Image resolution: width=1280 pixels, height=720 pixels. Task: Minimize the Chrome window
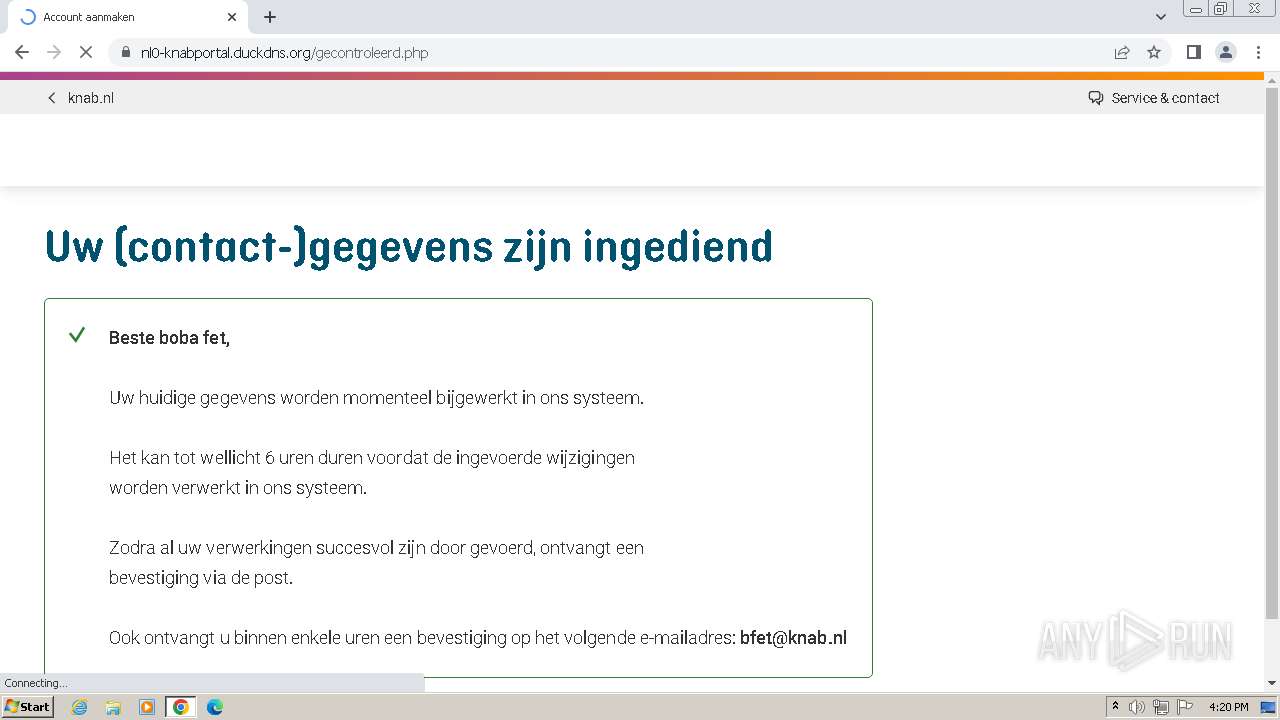(1196, 9)
